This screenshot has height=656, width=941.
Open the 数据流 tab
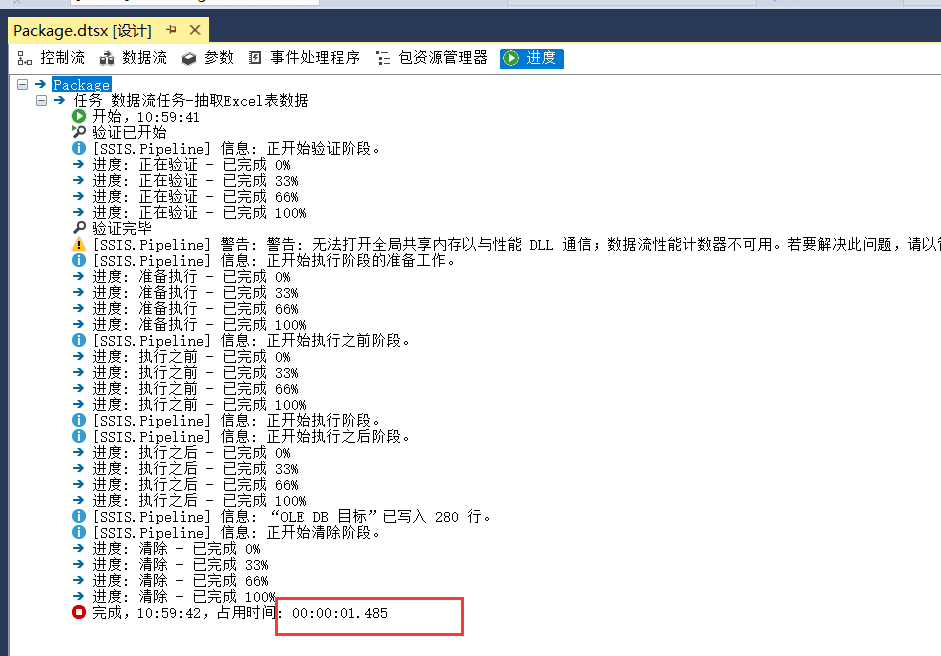[x=133, y=58]
